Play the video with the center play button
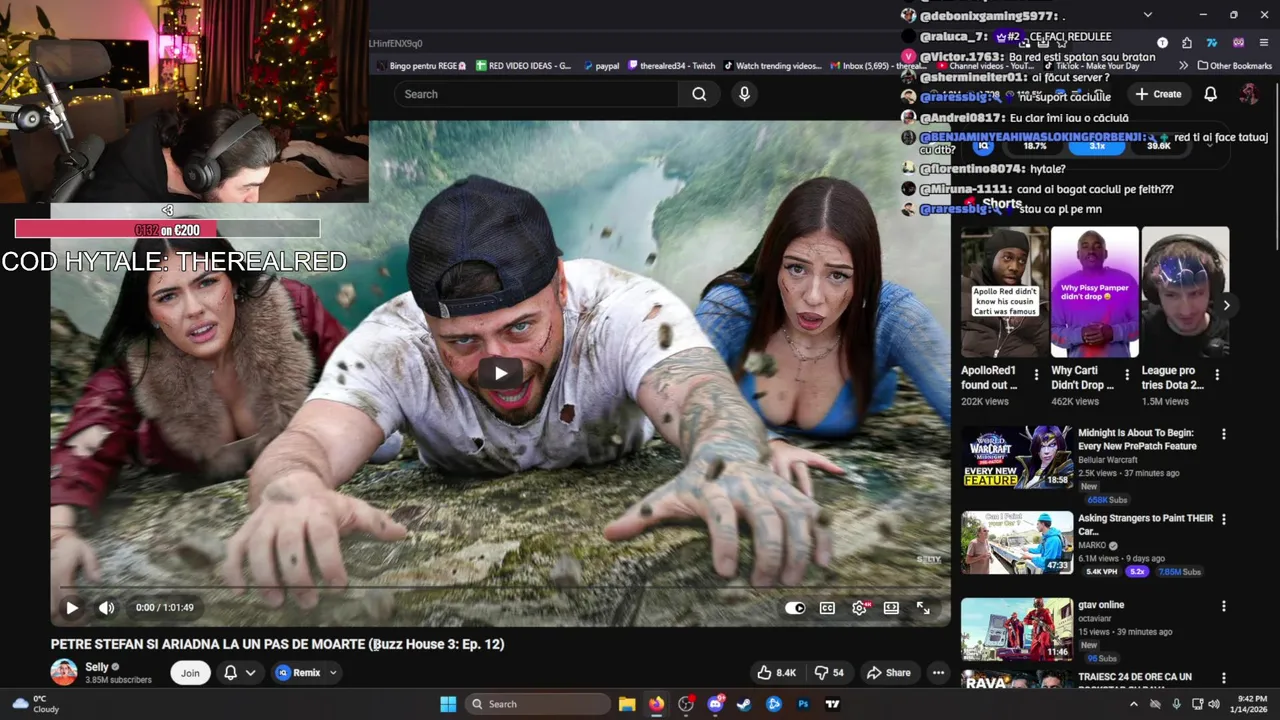The image size is (1280, 720). [x=500, y=373]
